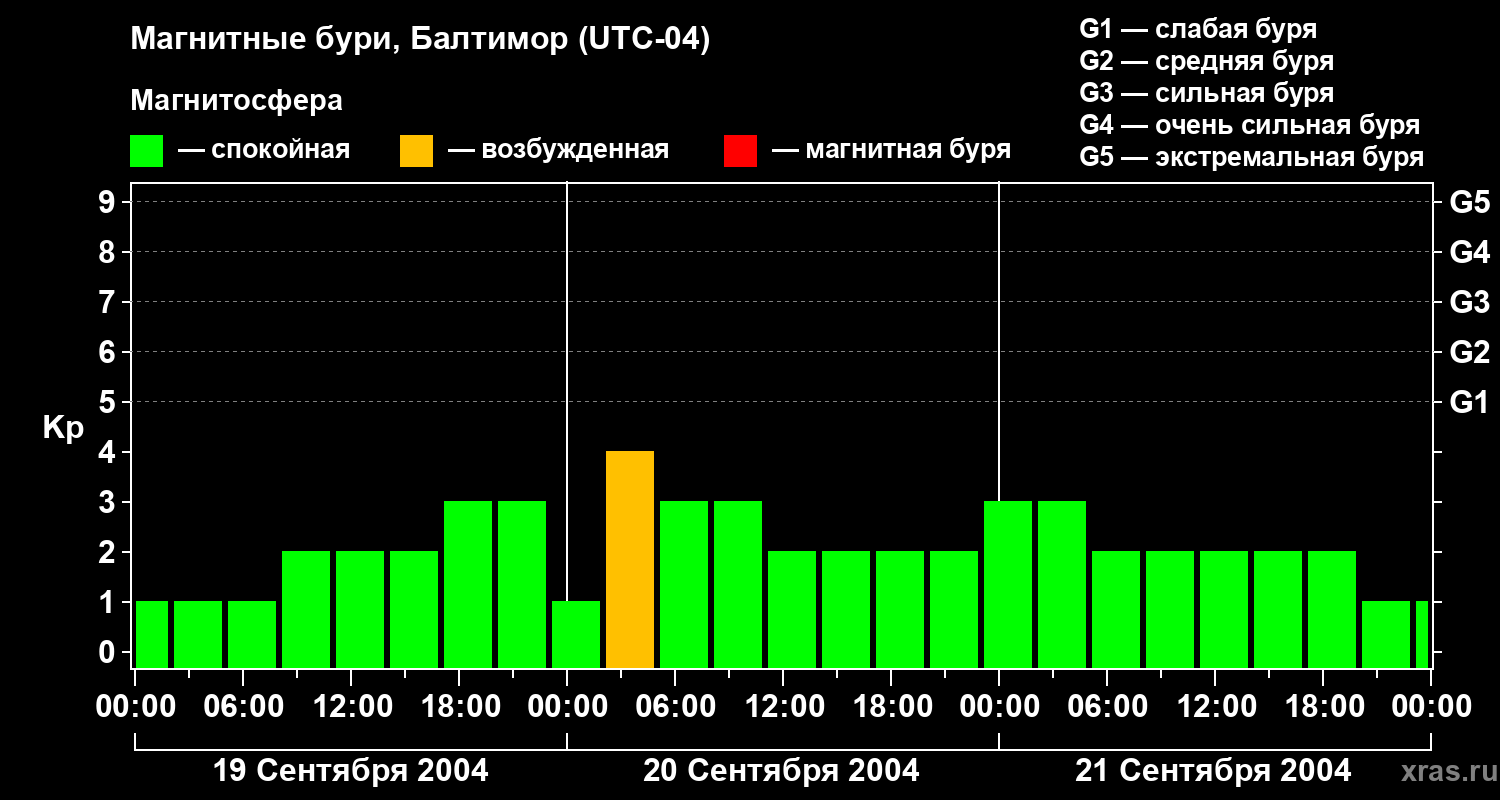Click the standalone 'G5' right-axis label
The image size is (1500, 800).
(1470, 202)
